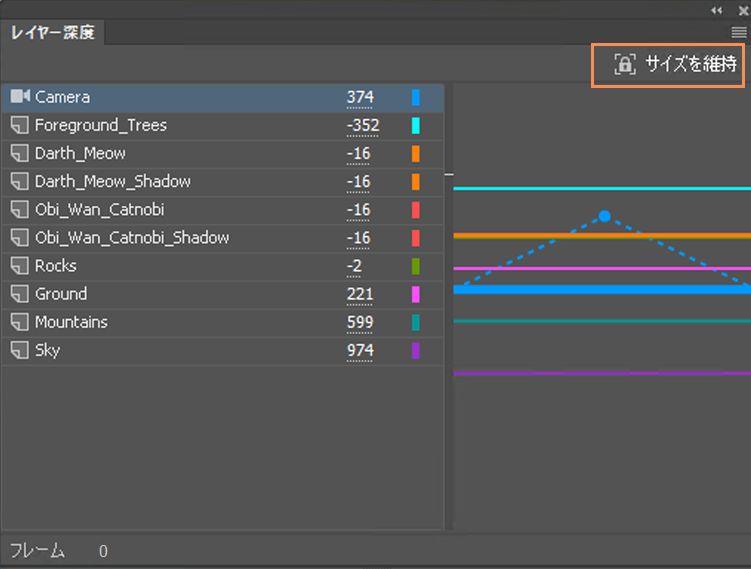The width and height of the screenshot is (751, 569).
Task: Click the purple Sky depth line
Action: point(600,373)
